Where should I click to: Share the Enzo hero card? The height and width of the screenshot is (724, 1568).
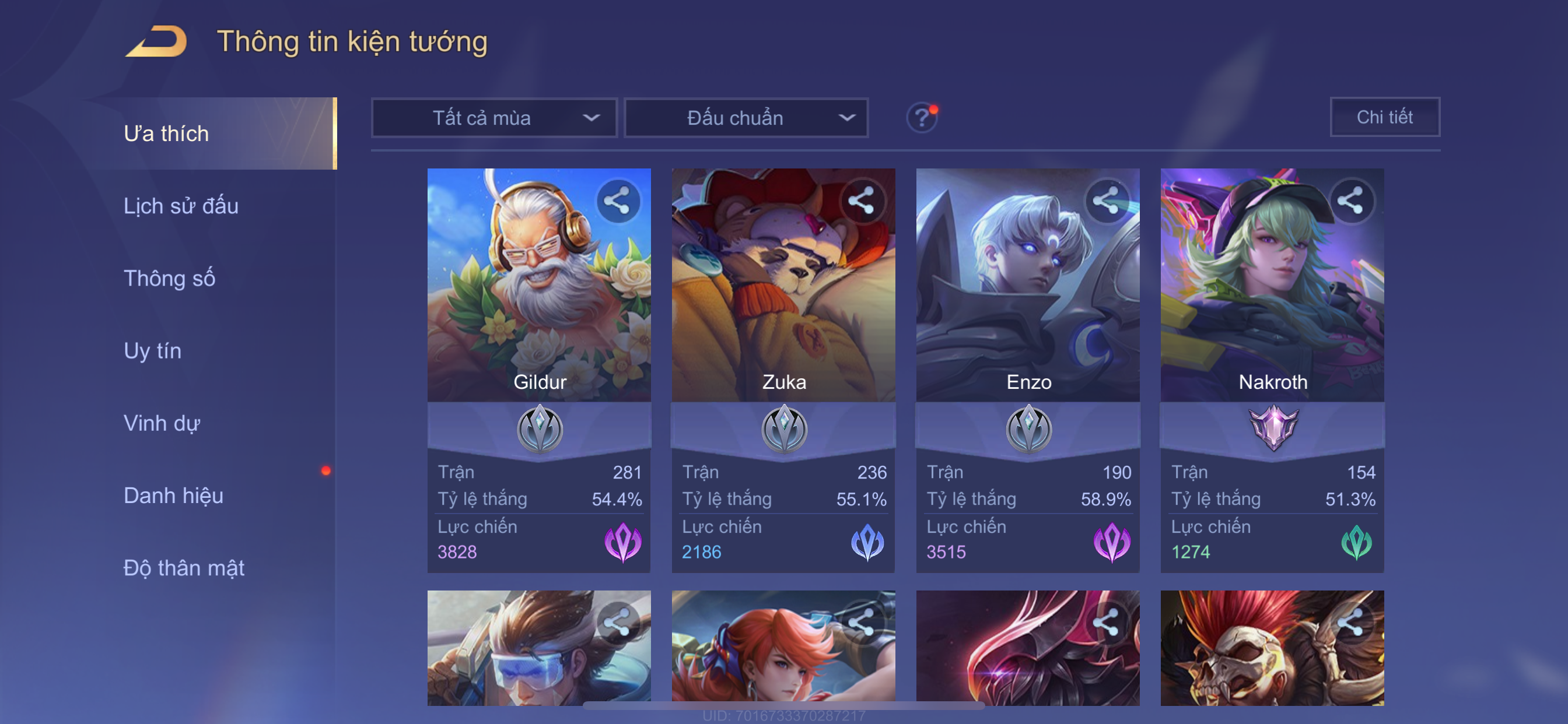(x=1106, y=201)
